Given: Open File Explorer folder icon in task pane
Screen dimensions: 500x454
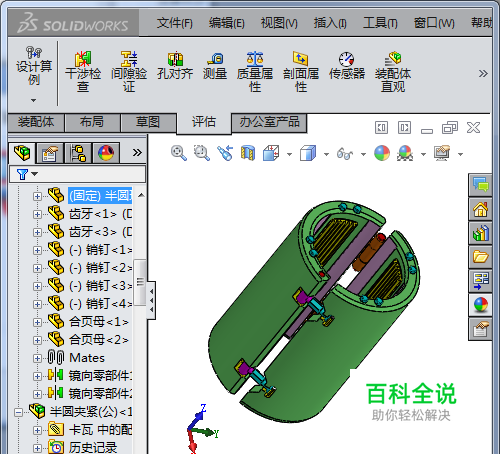Looking at the screenshot, I should click(480, 257).
